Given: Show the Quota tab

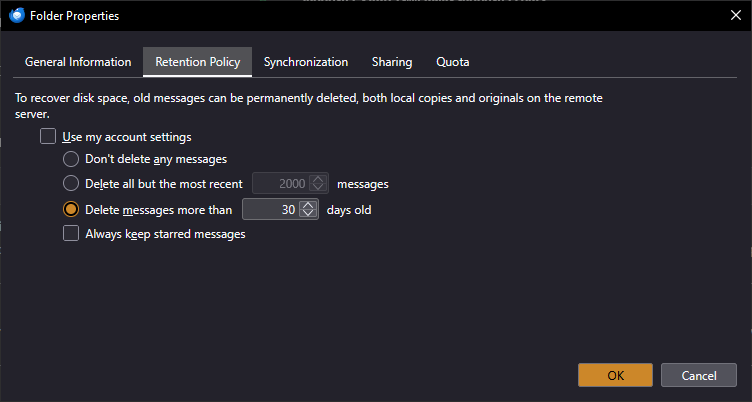Looking at the screenshot, I should coord(453,62).
